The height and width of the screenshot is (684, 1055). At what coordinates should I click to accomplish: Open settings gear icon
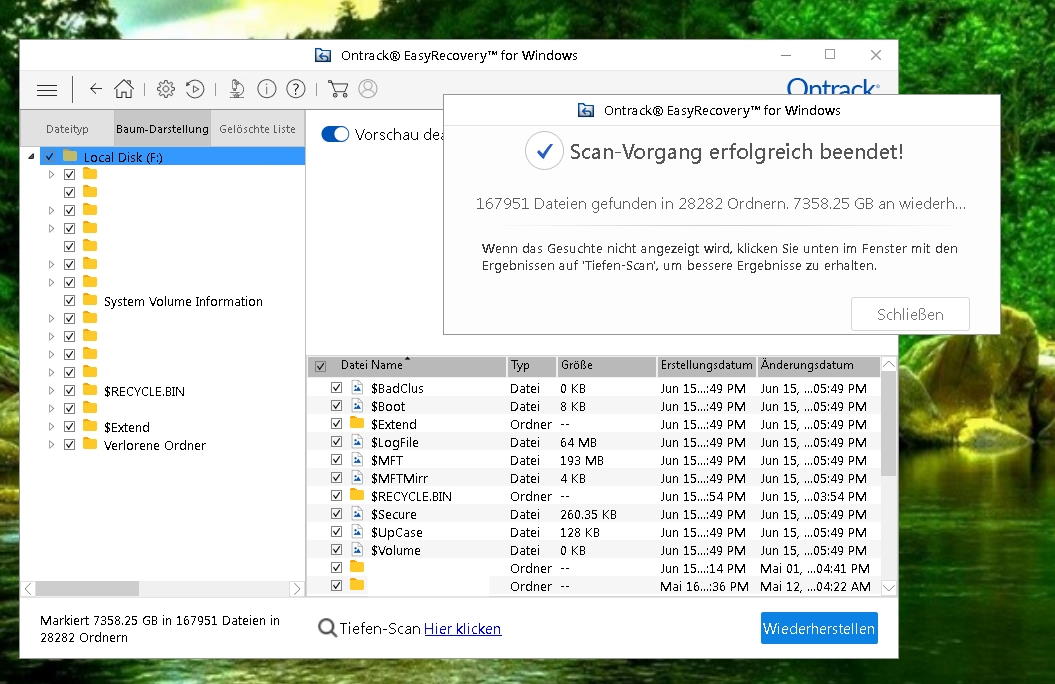pyautogui.click(x=166, y=89)
